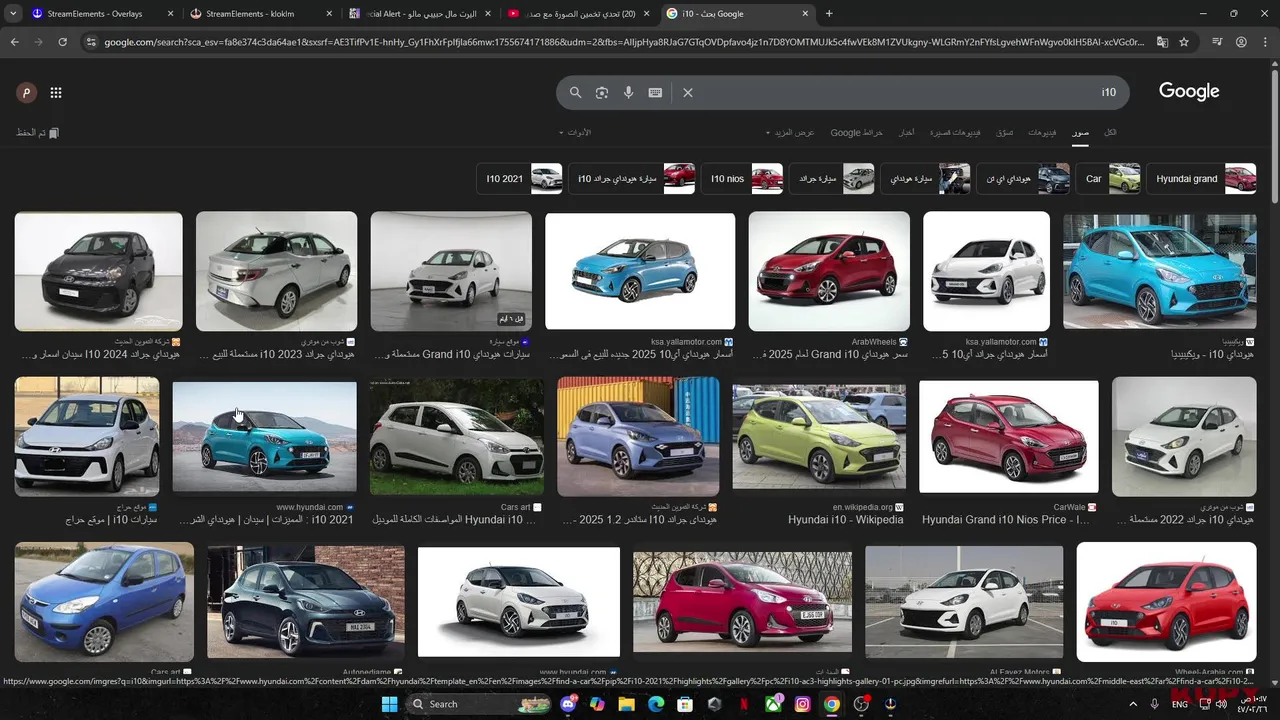Click the translate page icon in address bar
This screenshot has height=720, width=1280.
click(1162, 42)
